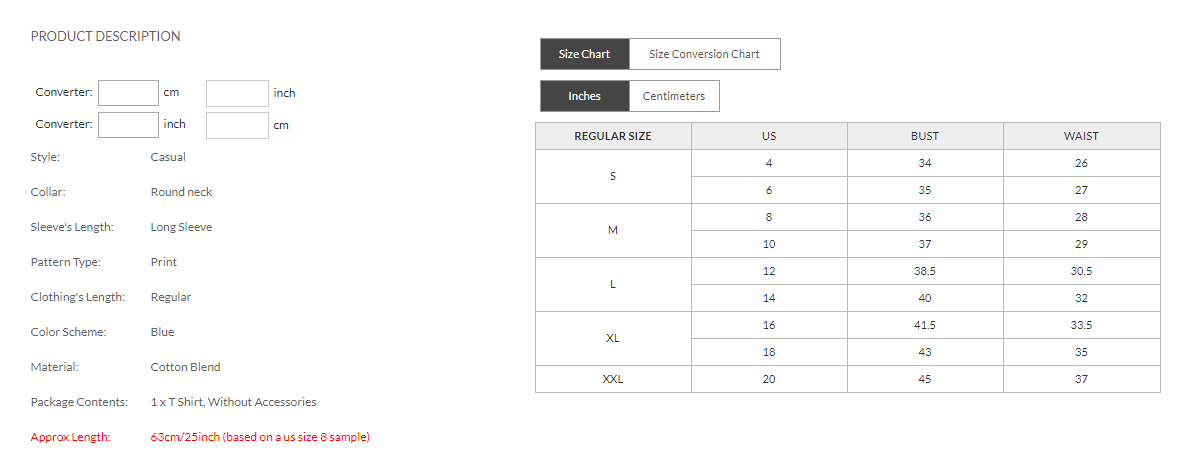This screenshot has height=458, width=1187.
Task: Click the PRODUCT DESCRIPTION heading
Action: 105,36
